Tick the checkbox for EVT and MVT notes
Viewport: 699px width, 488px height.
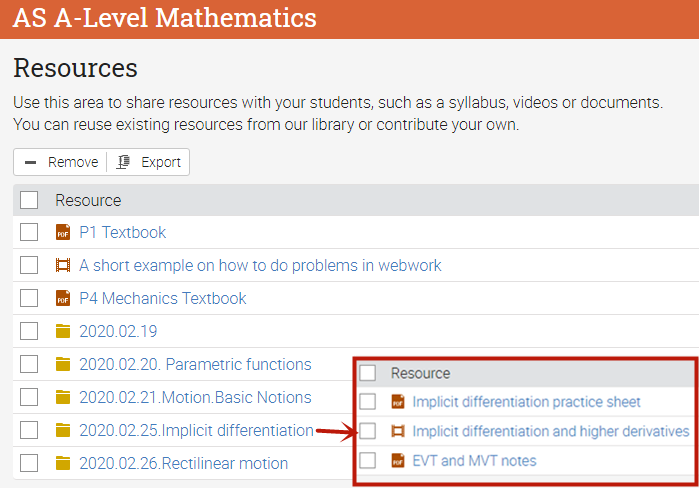click(368, 461)
